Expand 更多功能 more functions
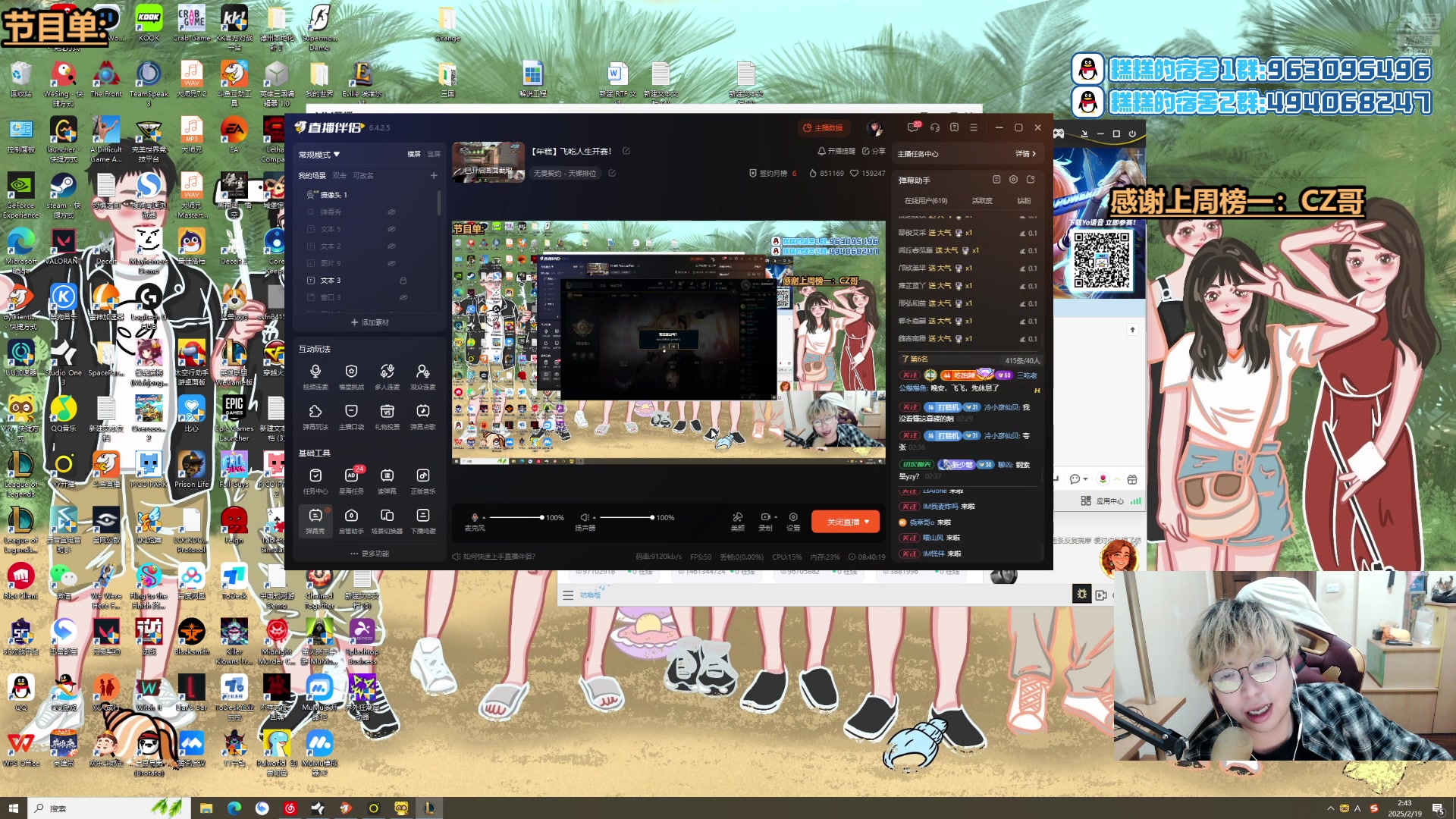Viewport: 1456px width, 819px height. (x=369, y=554)
